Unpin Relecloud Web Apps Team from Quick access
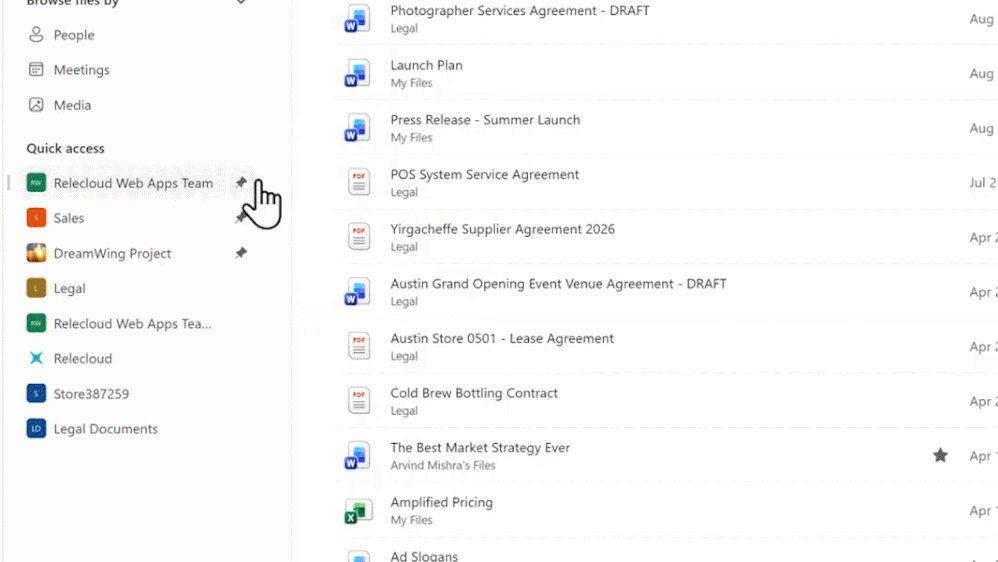 click(x=241, y=183)
